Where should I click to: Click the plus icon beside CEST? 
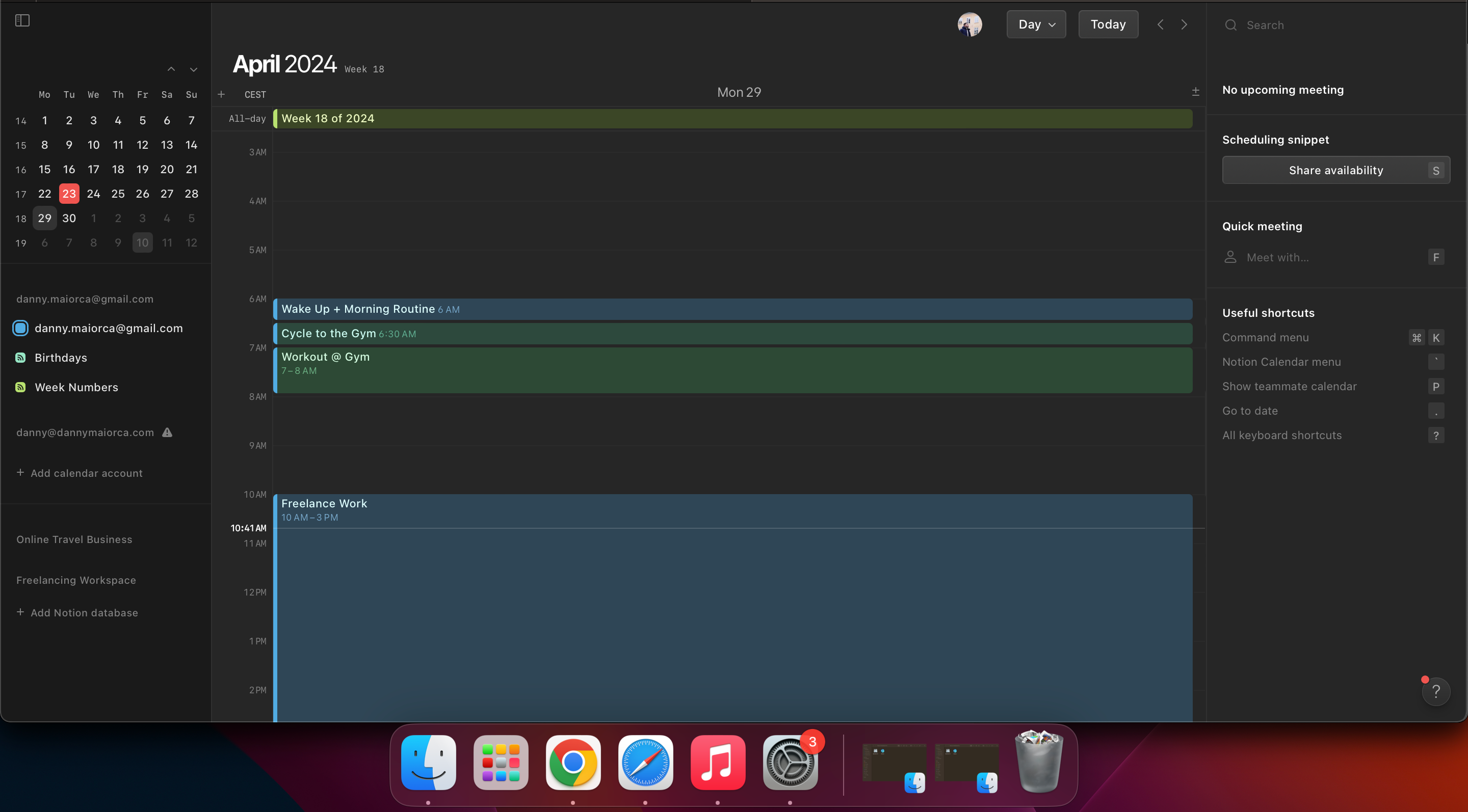point(221,94)
